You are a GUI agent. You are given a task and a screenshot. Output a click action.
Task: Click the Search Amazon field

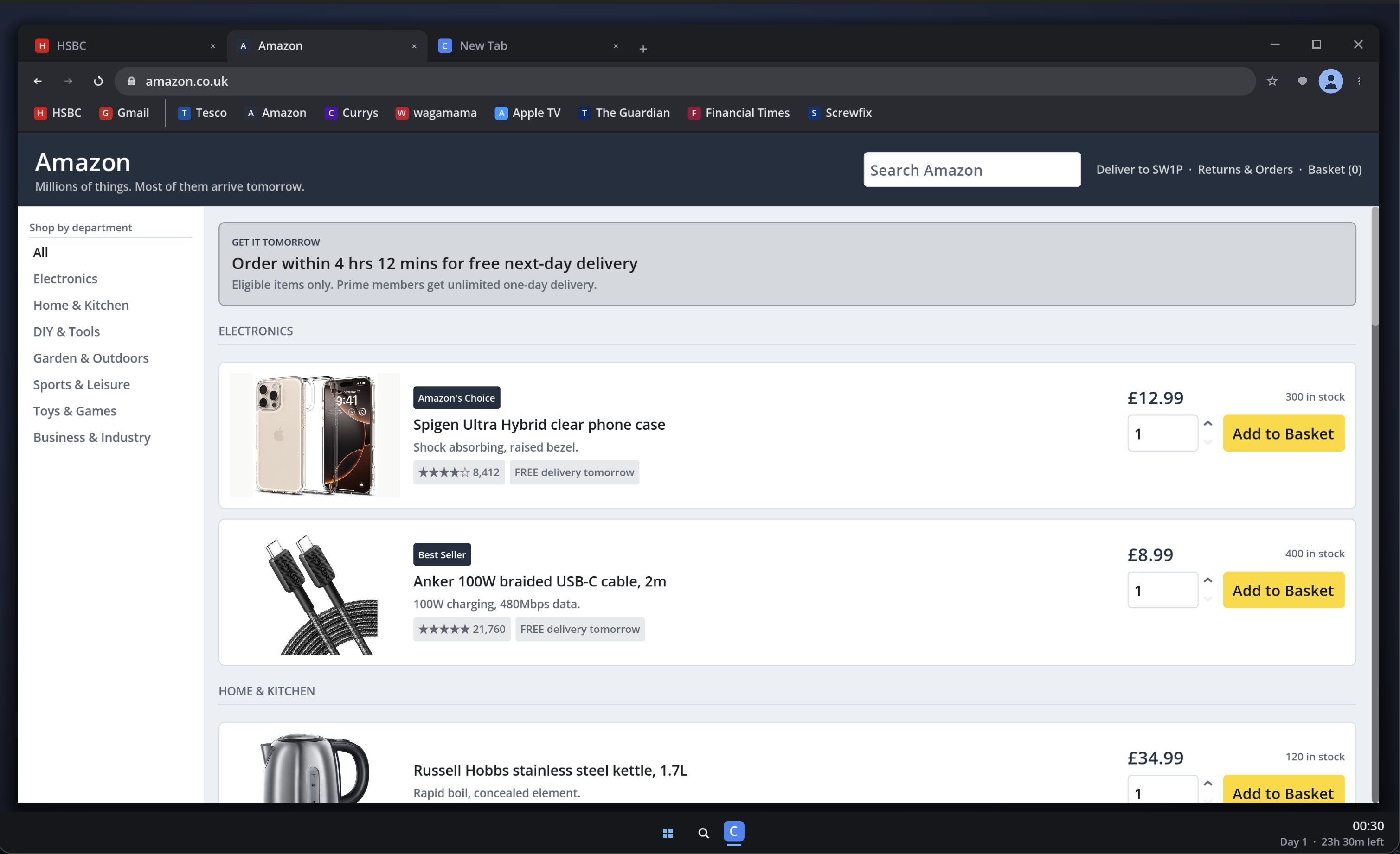pyautogui.click(x=971, y=170)
